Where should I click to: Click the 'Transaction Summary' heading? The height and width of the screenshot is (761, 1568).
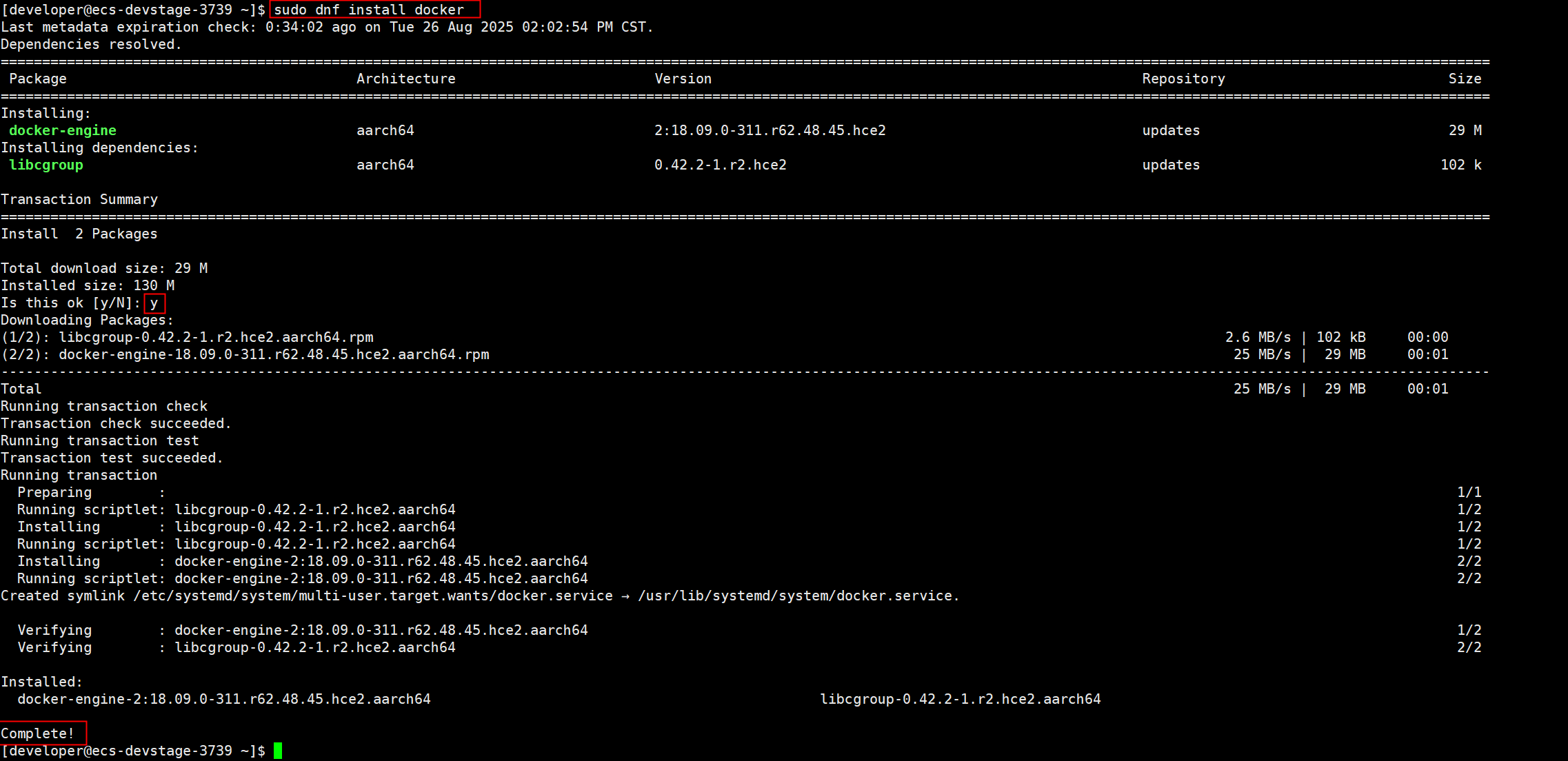click(x=79, y=199)
